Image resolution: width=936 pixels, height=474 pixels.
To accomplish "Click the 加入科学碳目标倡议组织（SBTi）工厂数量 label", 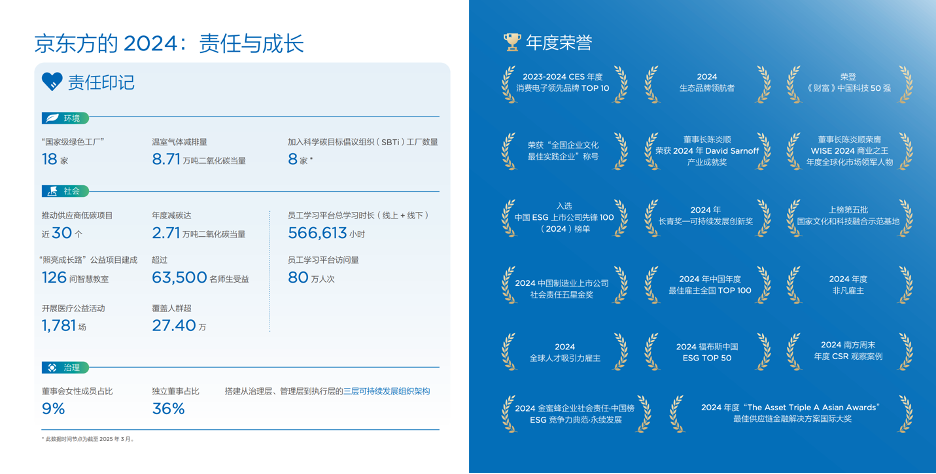I will [363, 142].
